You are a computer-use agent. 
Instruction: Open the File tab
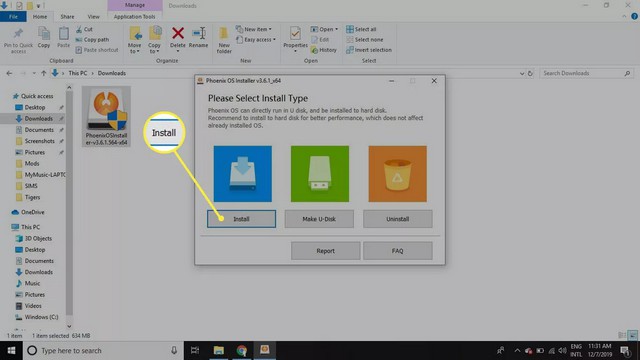[13, 17]
